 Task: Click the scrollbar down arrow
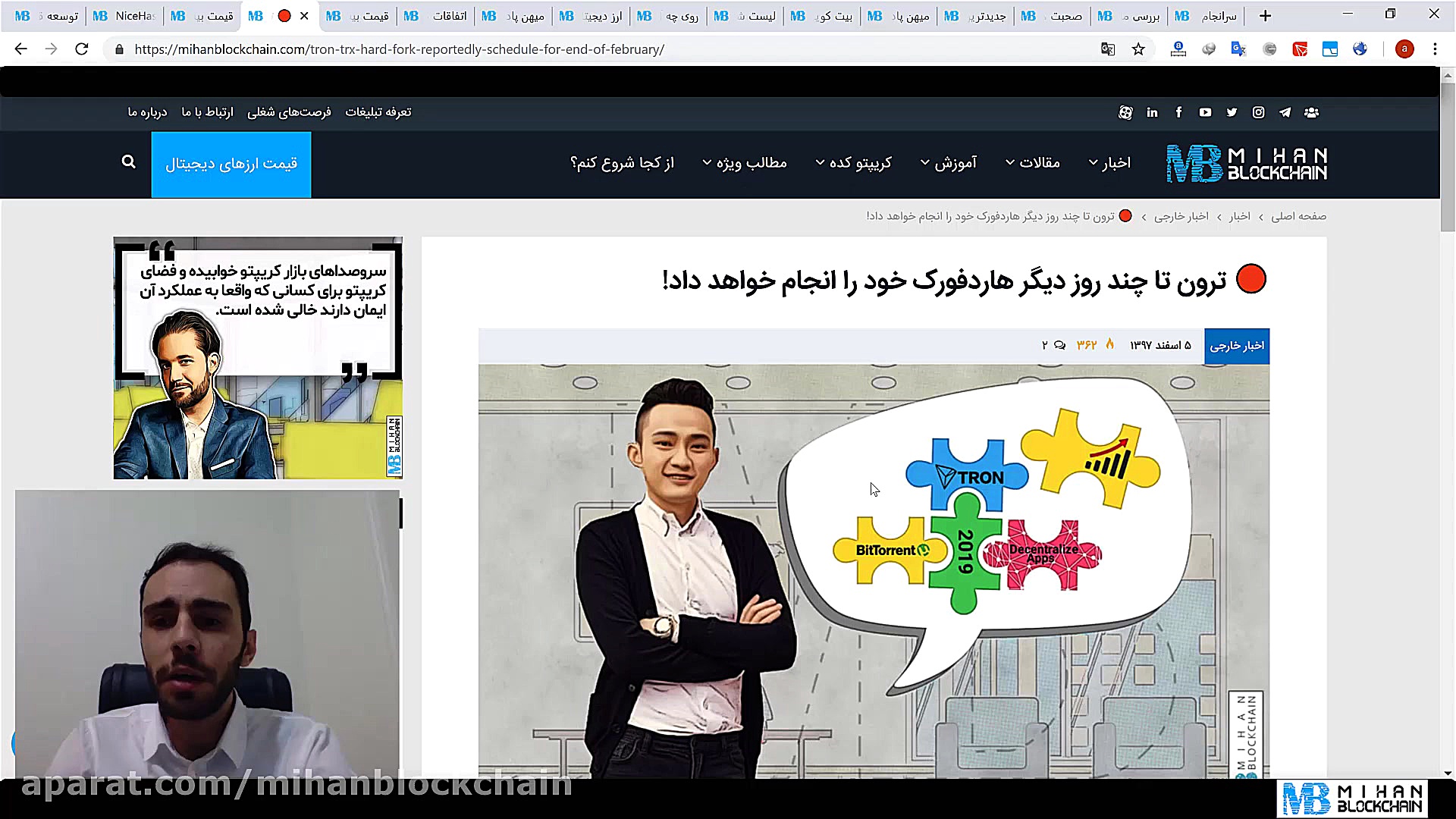1448,773
